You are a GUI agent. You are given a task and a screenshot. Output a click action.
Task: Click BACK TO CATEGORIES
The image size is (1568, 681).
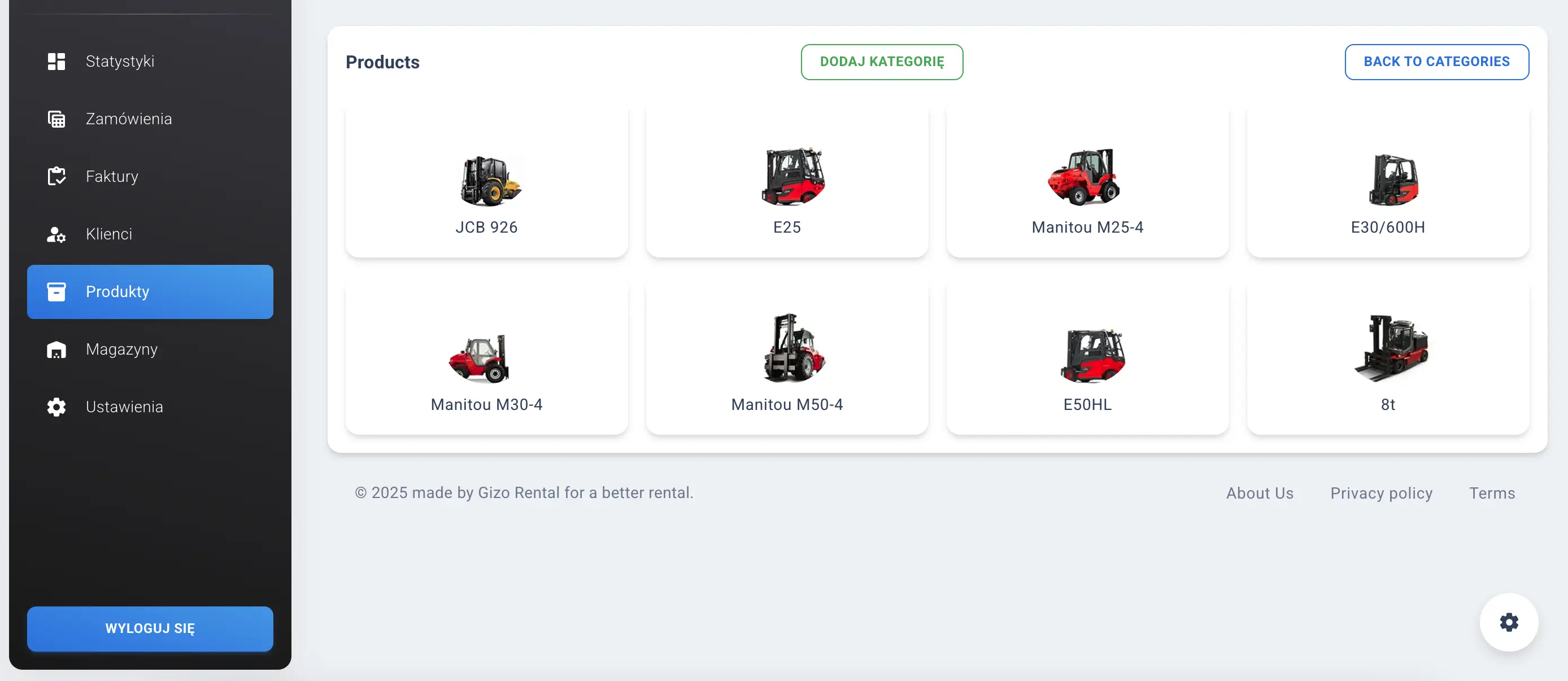click(x=1436, y=62)
